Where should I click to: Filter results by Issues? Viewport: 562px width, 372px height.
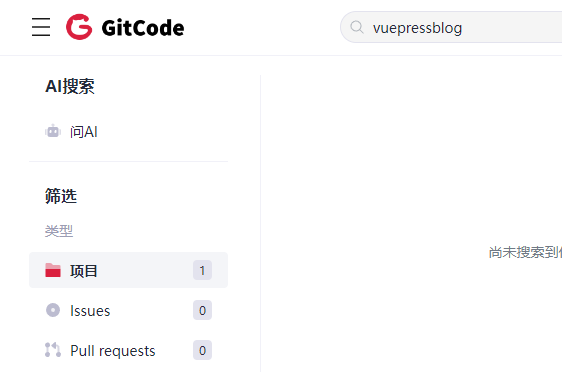(x=128, y=310)
